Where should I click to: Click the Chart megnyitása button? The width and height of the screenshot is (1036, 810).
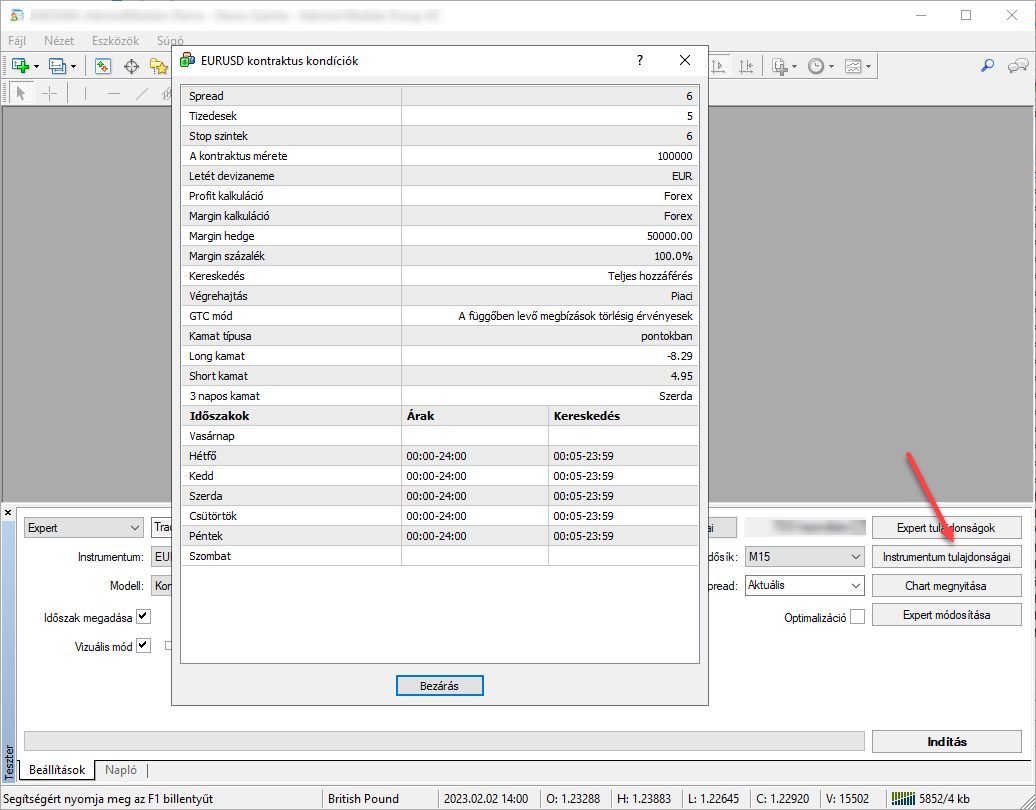coord(946,586)
